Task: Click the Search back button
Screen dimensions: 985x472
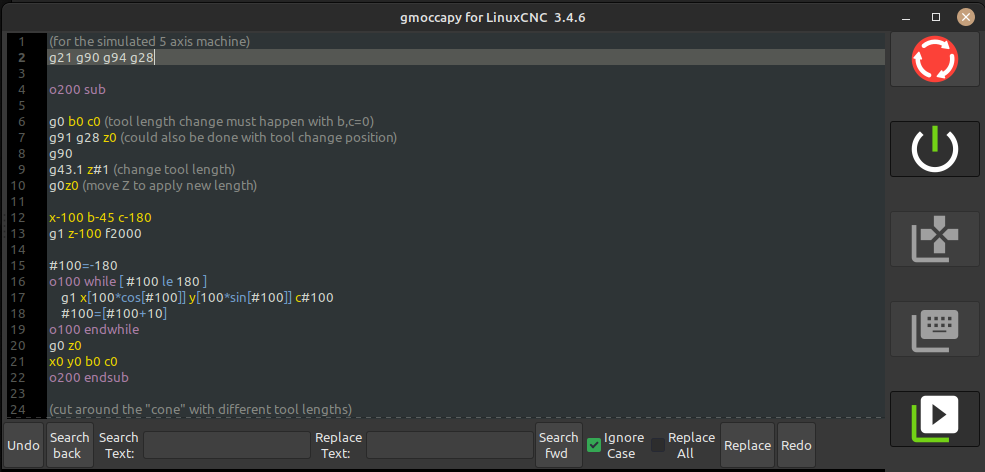Action: point(69,445)
